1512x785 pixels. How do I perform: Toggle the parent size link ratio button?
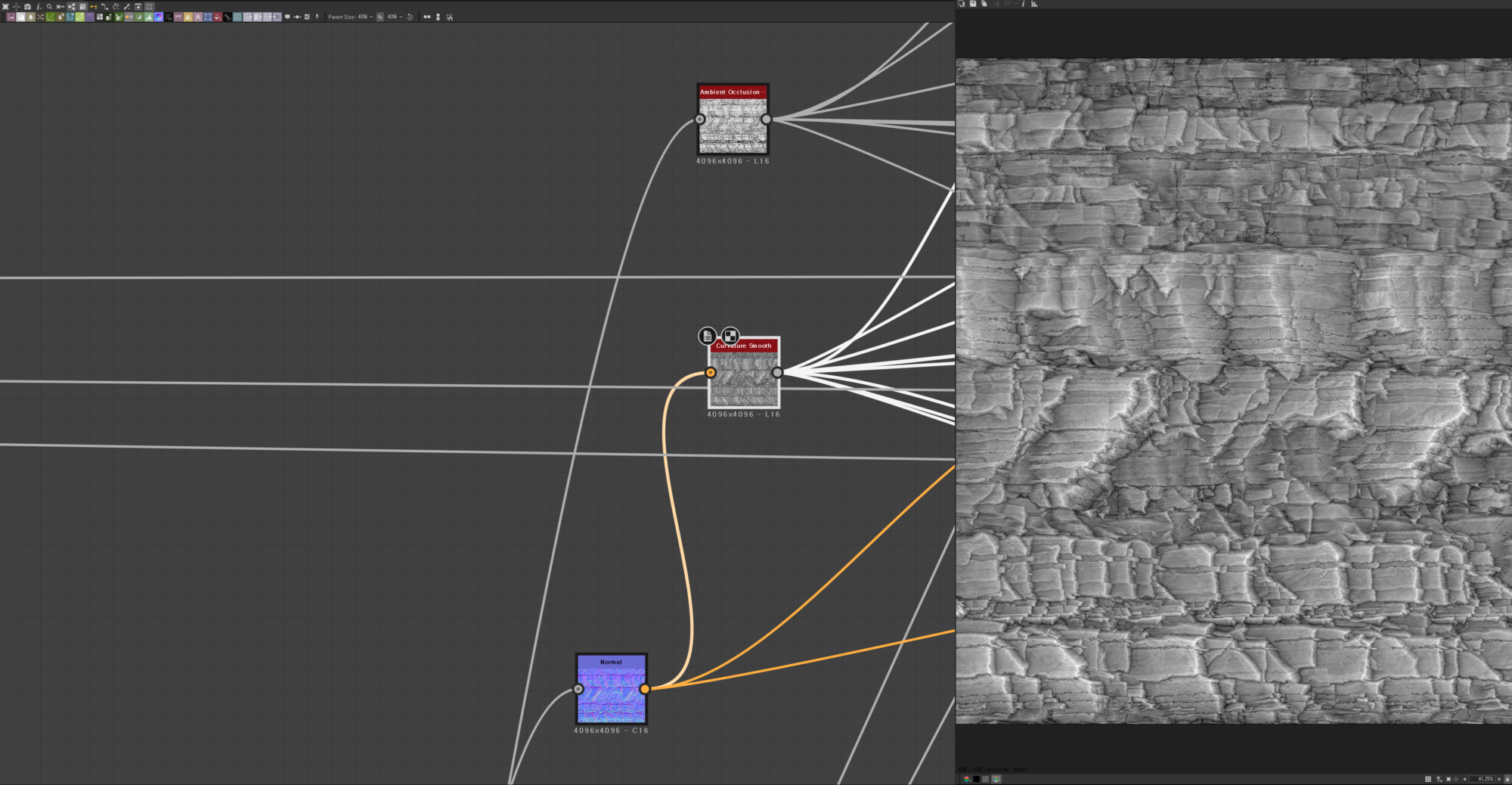380,17
